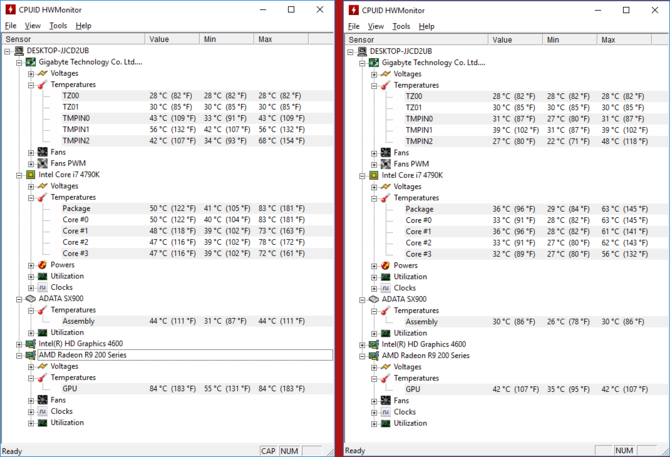Click the Intel Core i7 4790K chip icon in the left window

click(31, 175)
